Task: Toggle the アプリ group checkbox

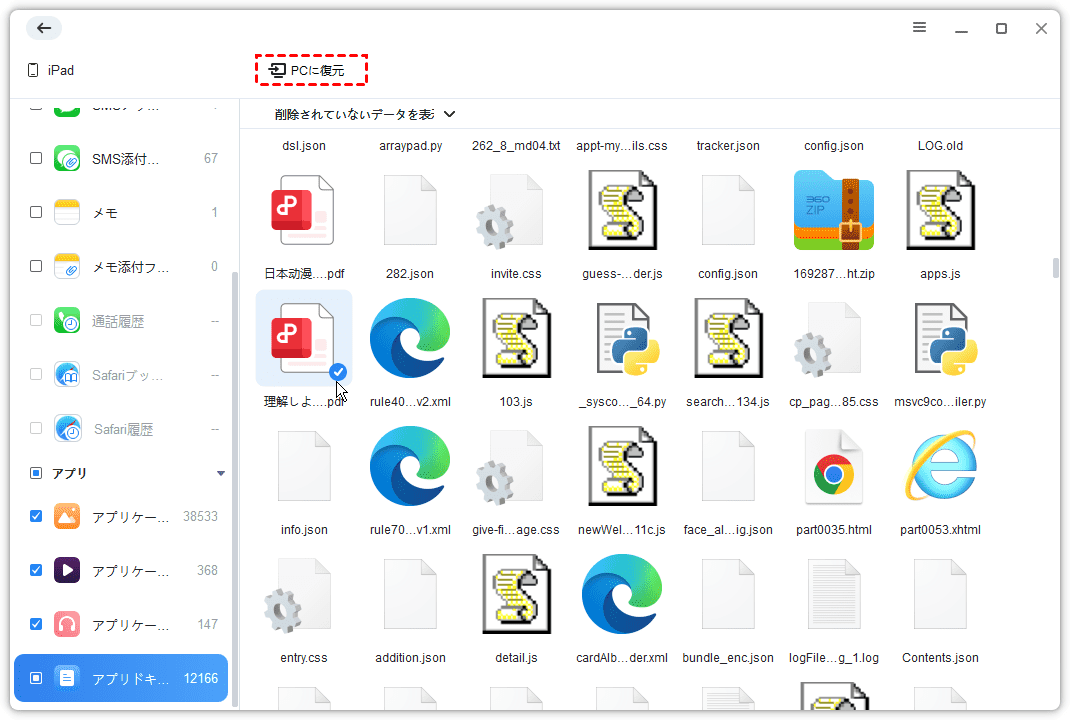Action: pos(36,473)
